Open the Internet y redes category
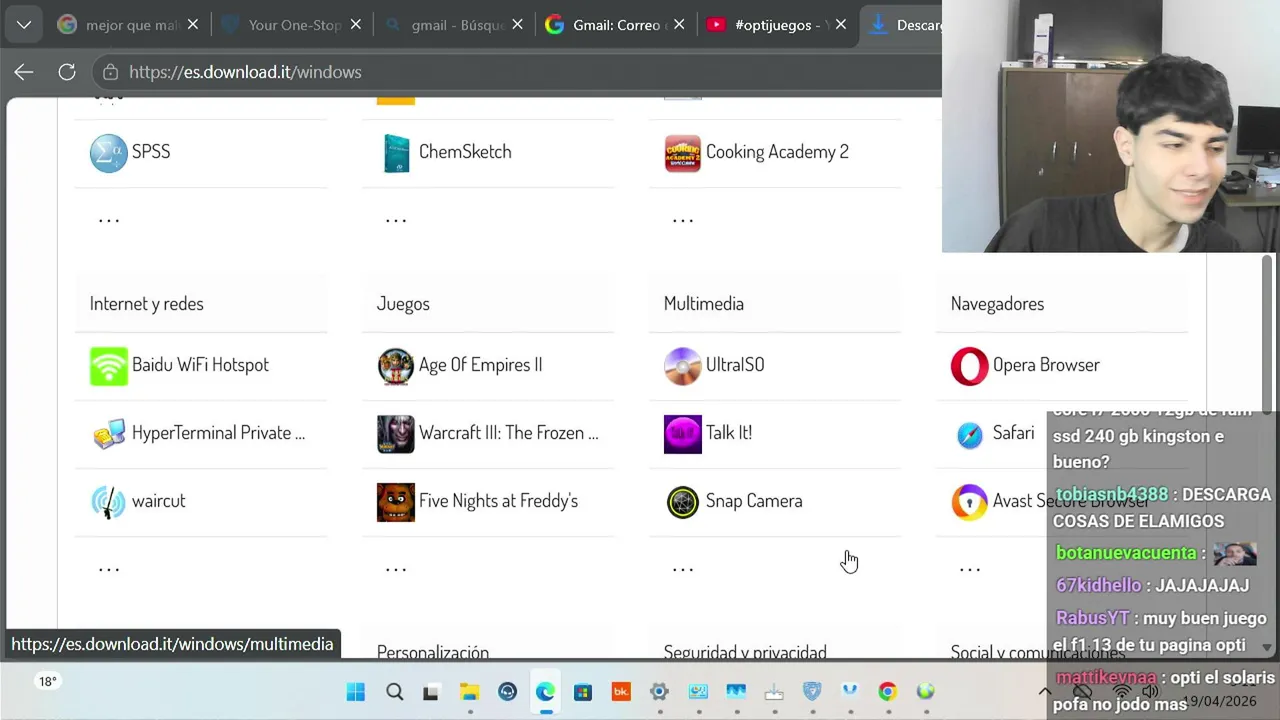 [x=147, y=304]
